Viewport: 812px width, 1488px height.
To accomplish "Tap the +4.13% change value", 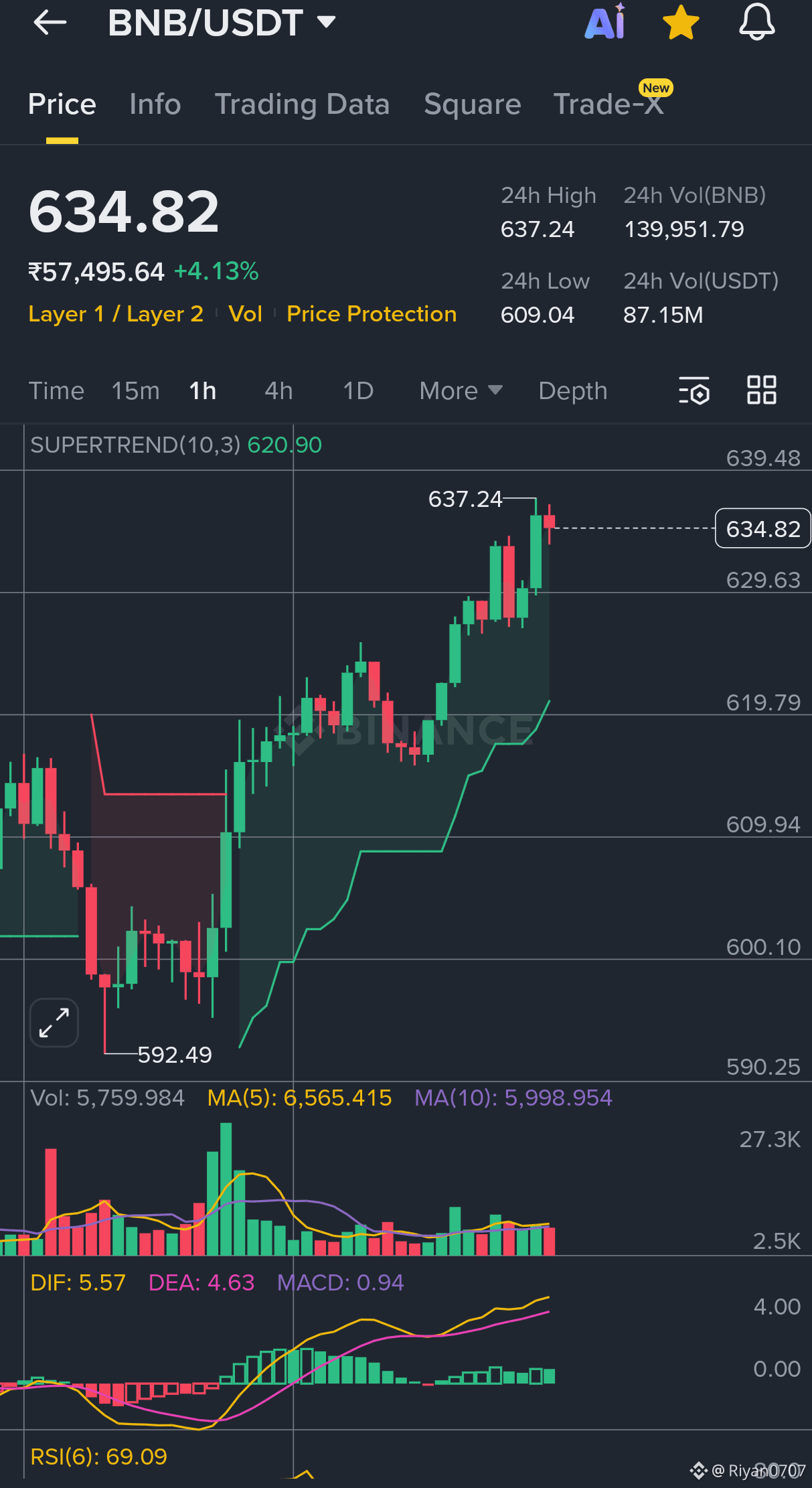I will point(216,271).
